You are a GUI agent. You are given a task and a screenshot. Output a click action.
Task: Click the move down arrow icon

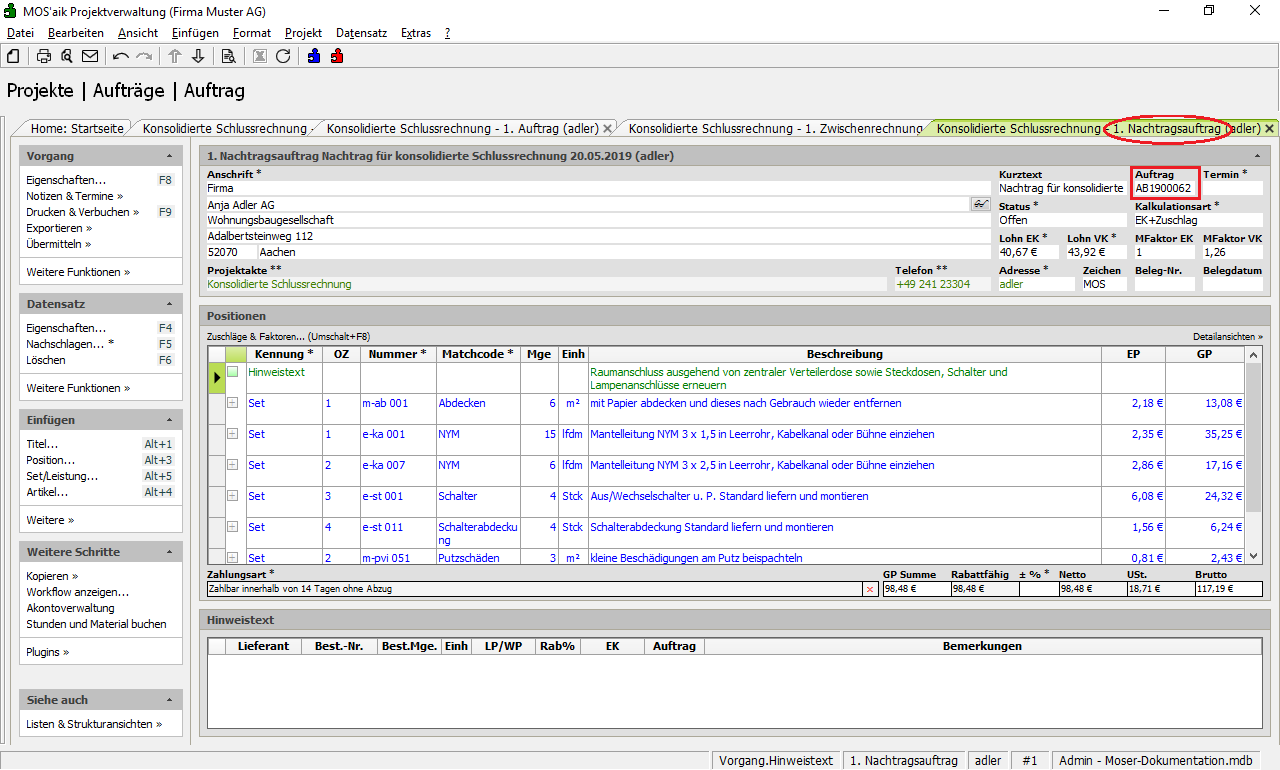198,56
